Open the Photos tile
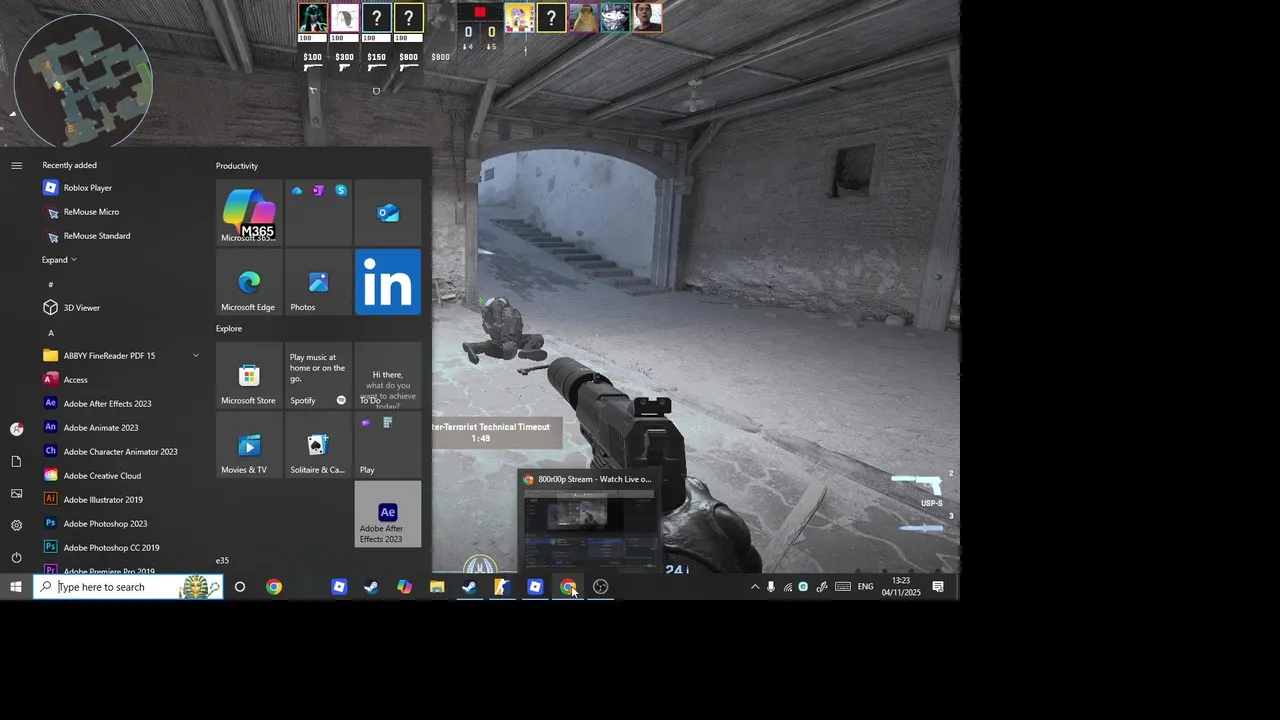1280x720 pixels. (x=318, y=282)
